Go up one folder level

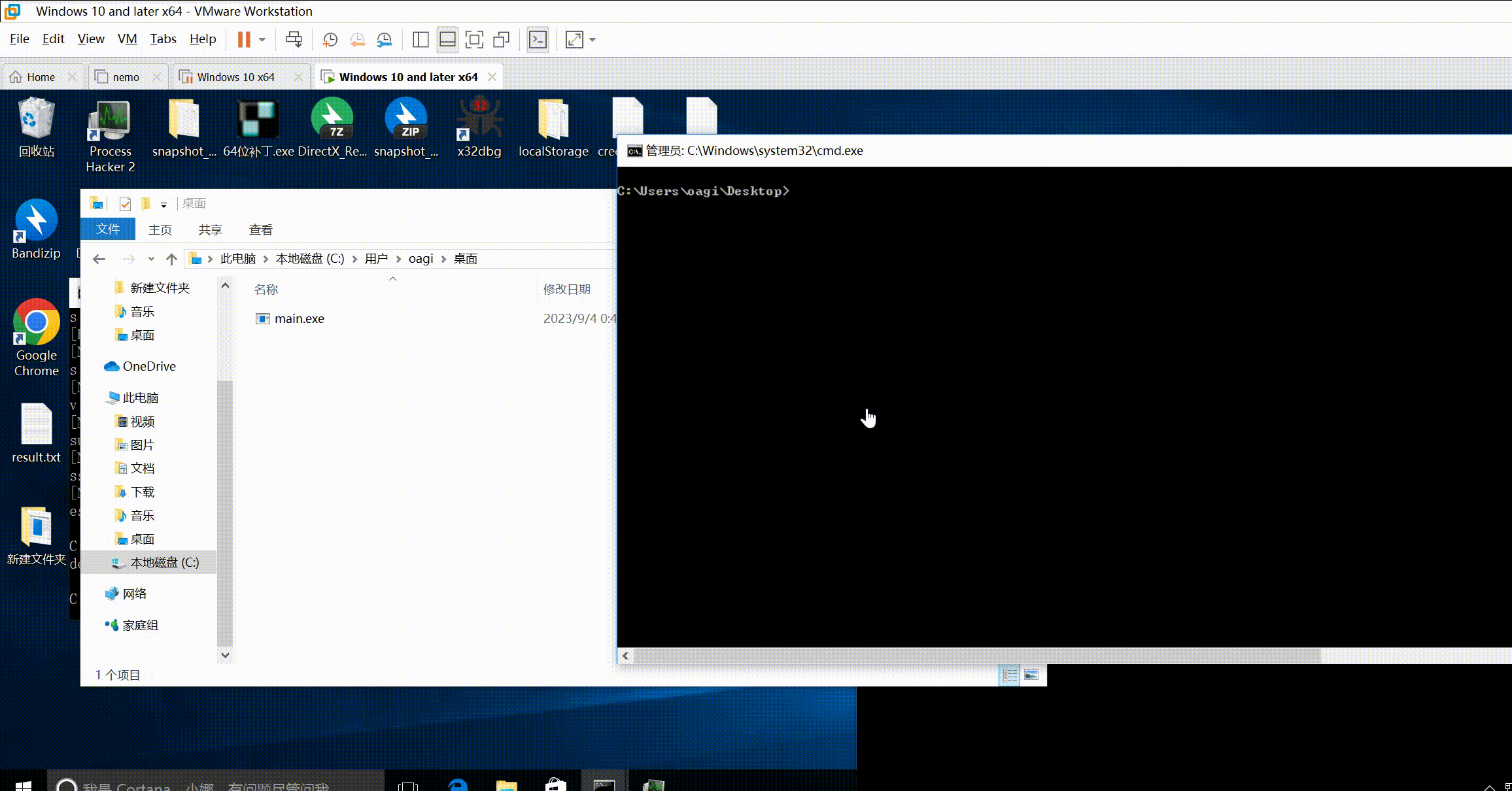coord(171,259)
